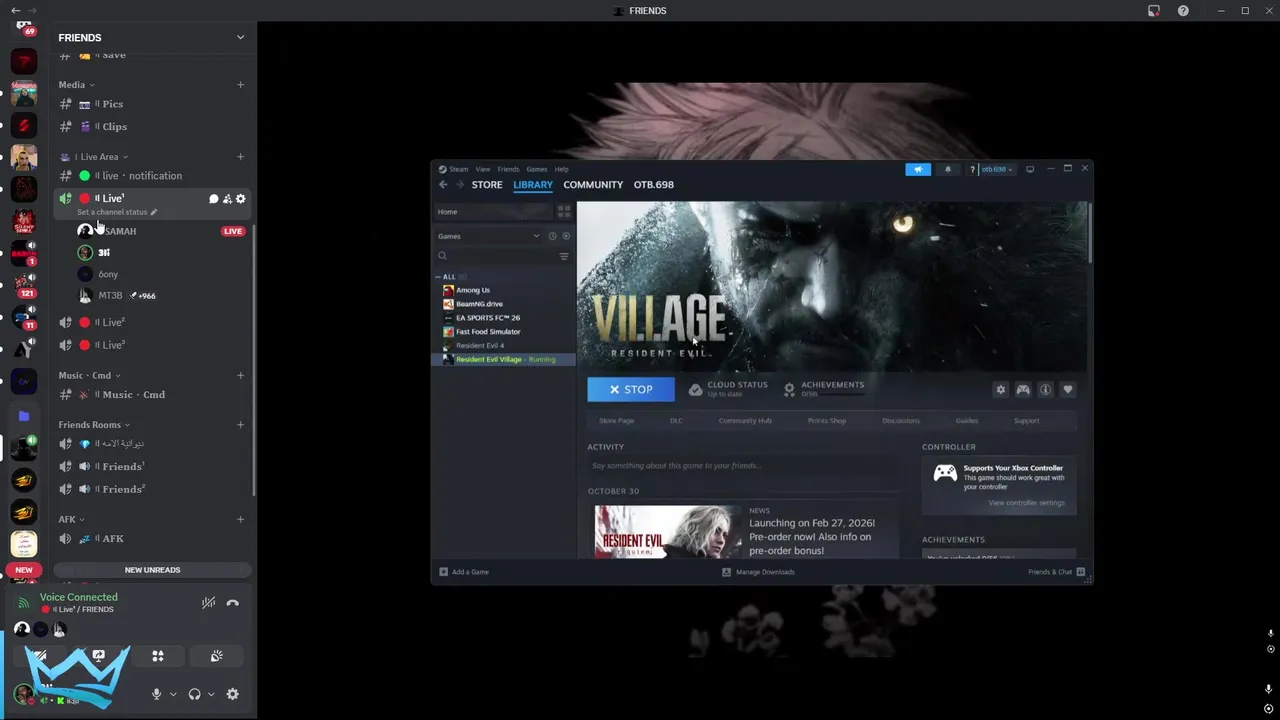The width and height of the screenshot is (1280, 720).
Task: Edit Live¹ channel settings gear
Action: point(240,199)
